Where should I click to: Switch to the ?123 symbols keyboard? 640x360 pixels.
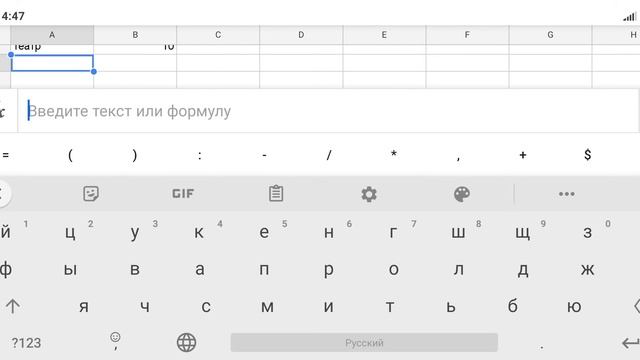pos(26,343)
